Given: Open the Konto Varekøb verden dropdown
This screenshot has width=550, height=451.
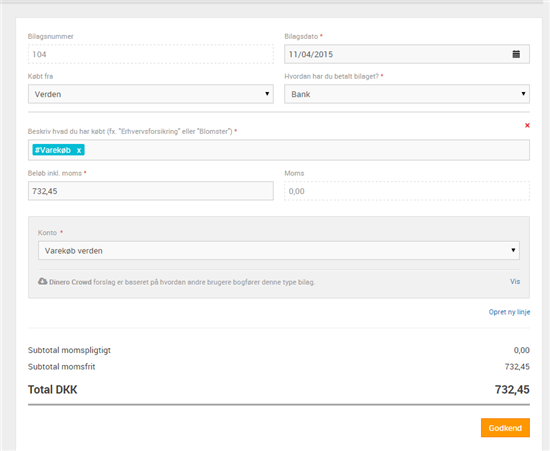Looking at the screenshot, I should [x=279, y=250].
